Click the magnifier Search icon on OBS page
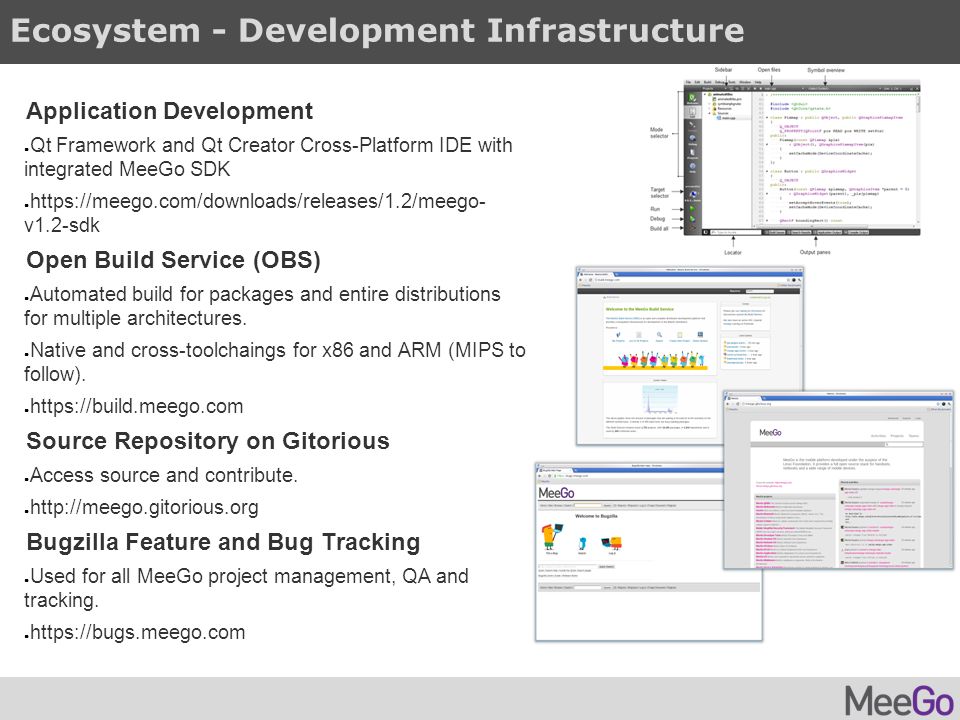Screen dimensions: 960x720 [659, 335]
